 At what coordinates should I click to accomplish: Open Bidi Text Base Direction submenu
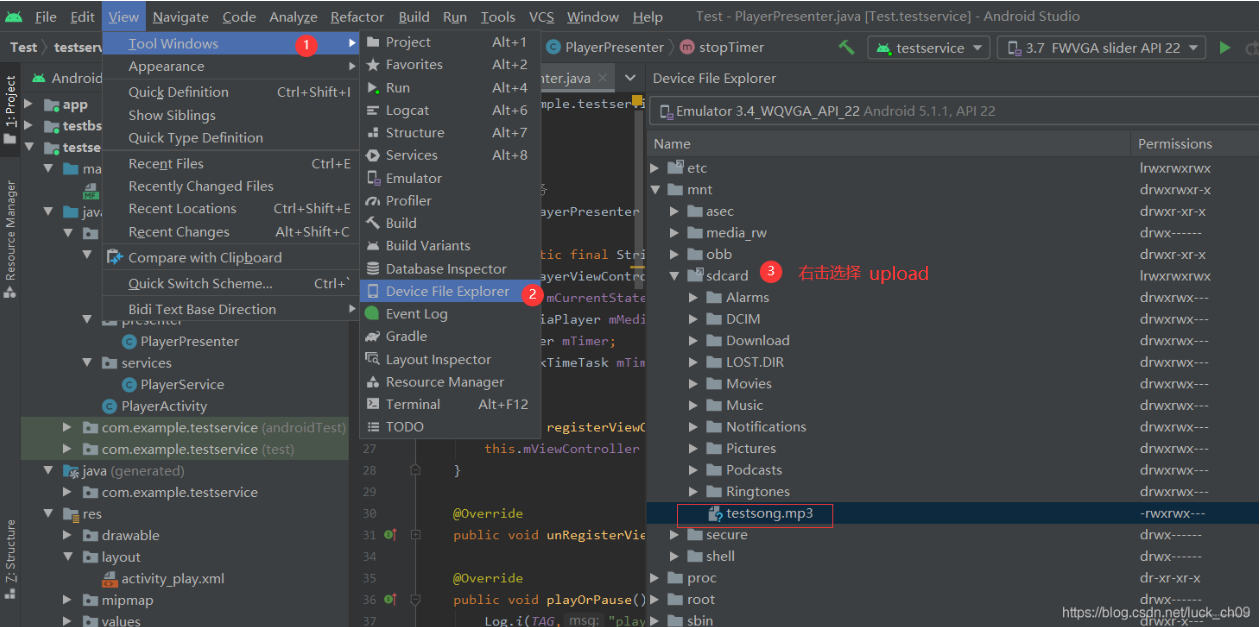tap(231, 309)
